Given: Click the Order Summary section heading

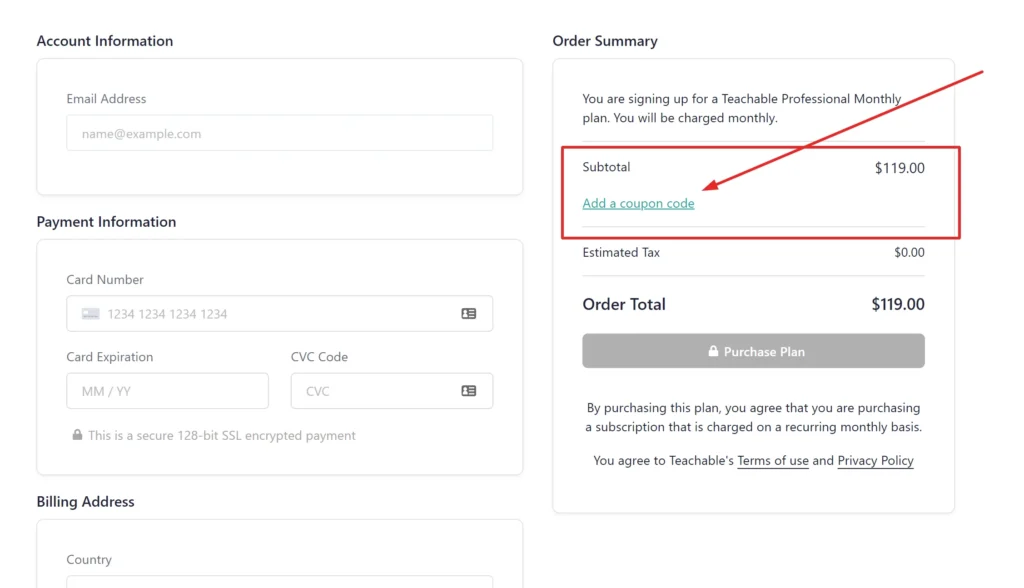Looking at the screenshot, I should point(604,41).
